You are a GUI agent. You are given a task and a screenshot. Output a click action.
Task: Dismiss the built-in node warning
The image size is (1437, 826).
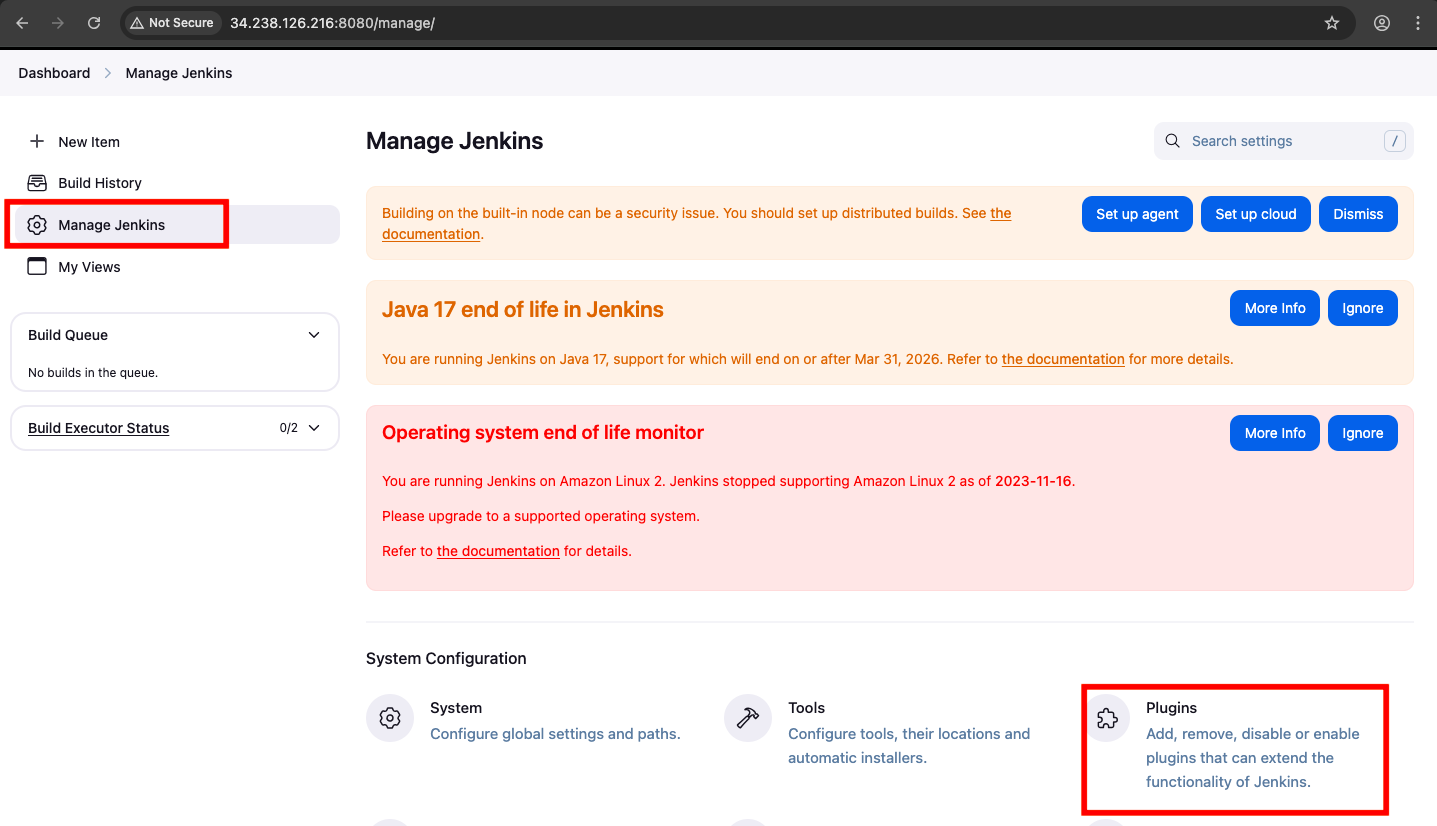click(1358, 214)
